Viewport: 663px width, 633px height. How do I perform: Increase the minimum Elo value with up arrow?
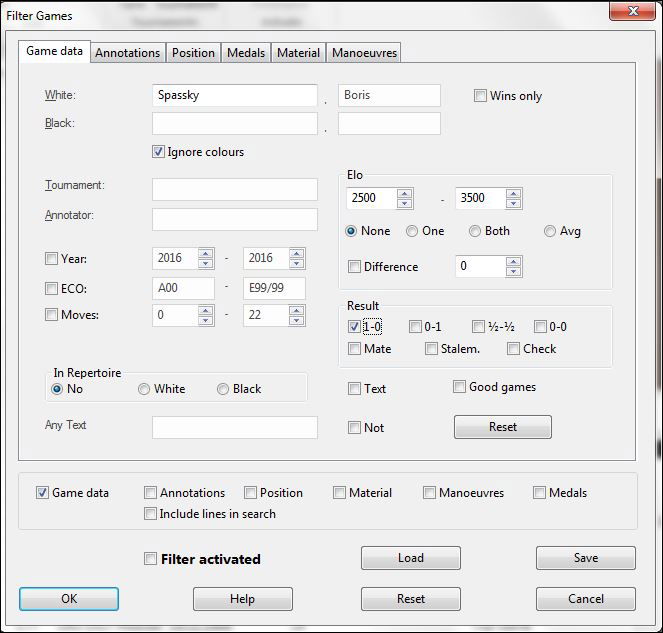click(x=404, y=193)
